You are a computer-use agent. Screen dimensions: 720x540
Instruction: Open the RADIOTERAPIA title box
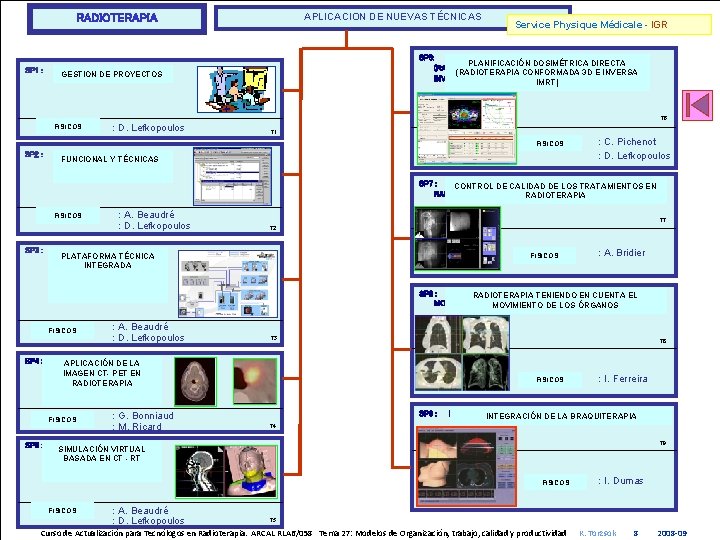click(x=117, y=18)
